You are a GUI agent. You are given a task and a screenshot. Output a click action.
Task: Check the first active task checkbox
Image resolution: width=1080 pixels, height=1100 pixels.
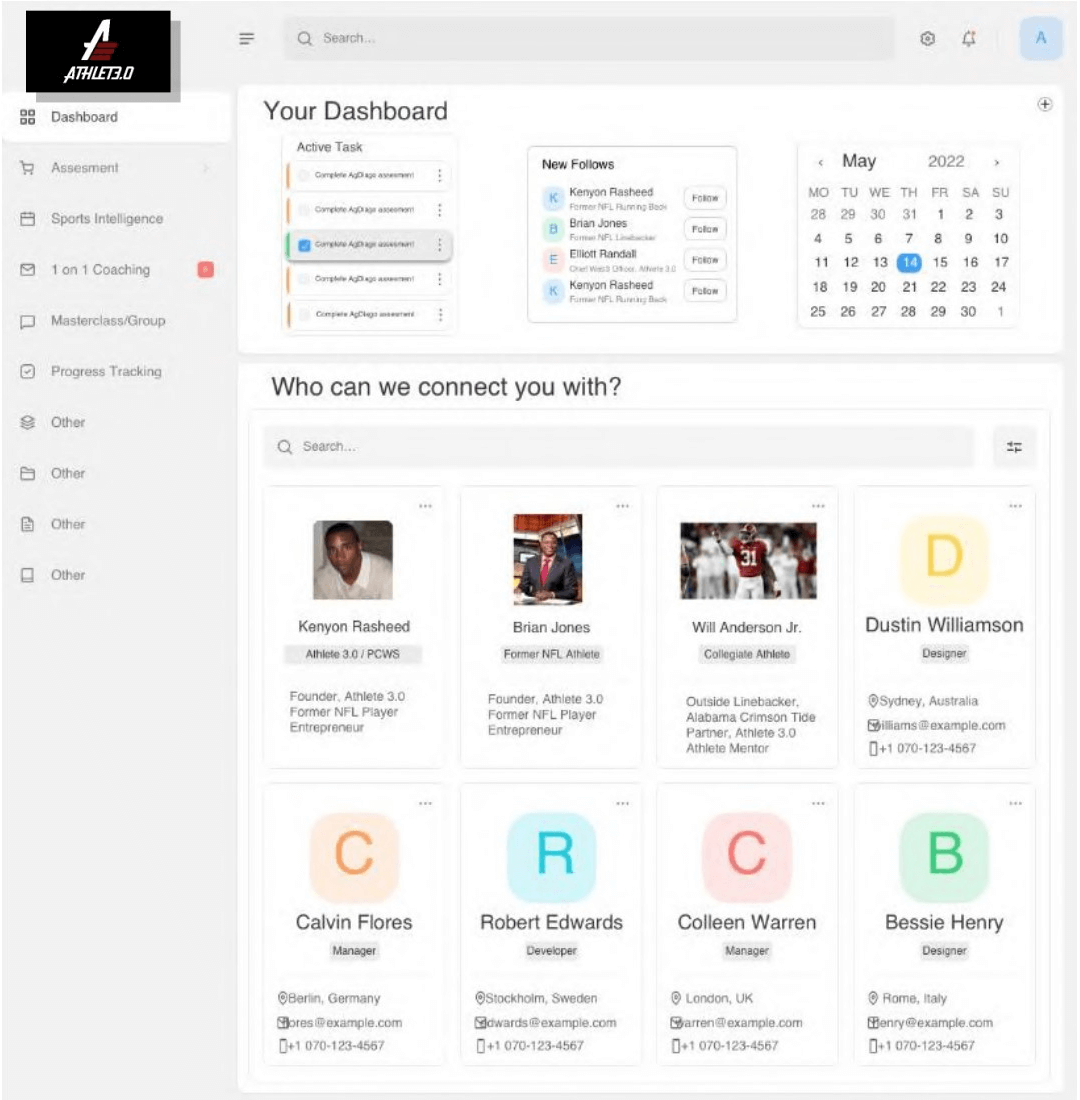coord(304,175)
